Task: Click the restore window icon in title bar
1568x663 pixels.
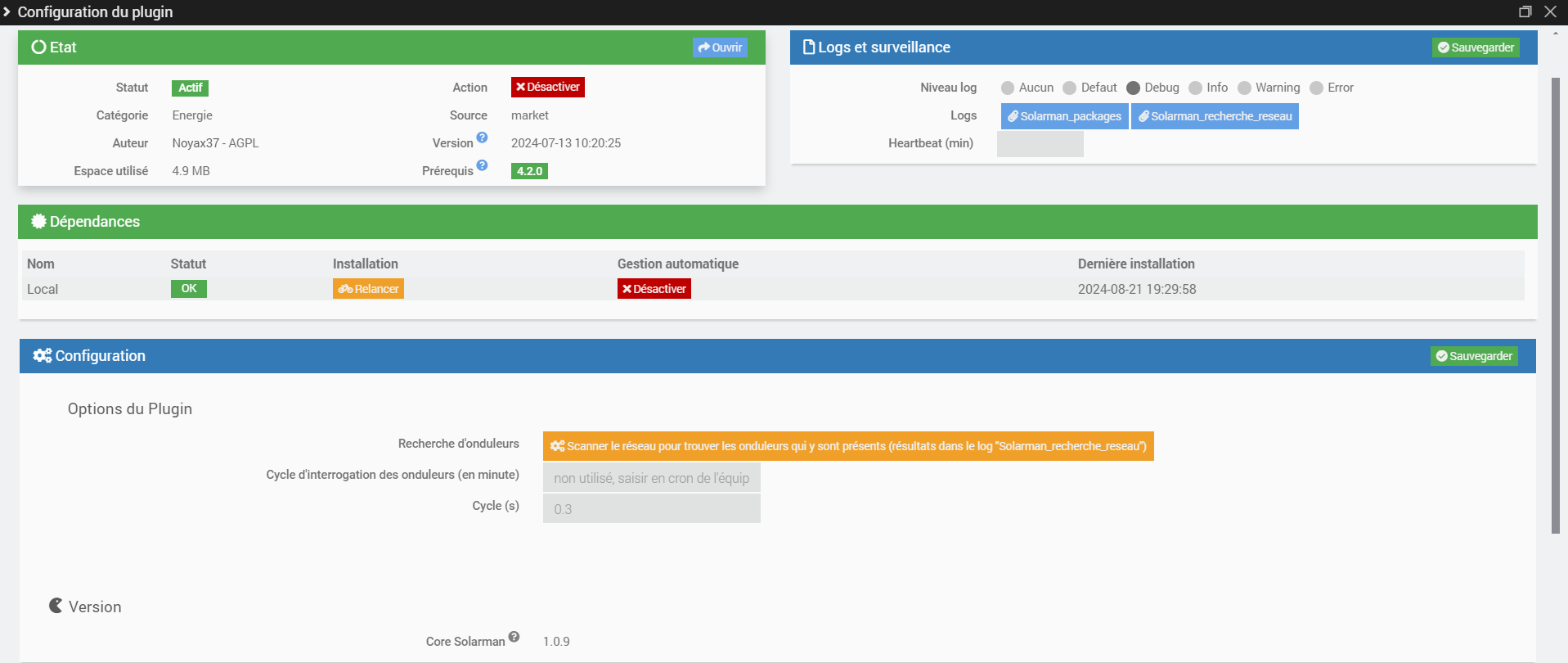Action: (x=1525, y=11)
